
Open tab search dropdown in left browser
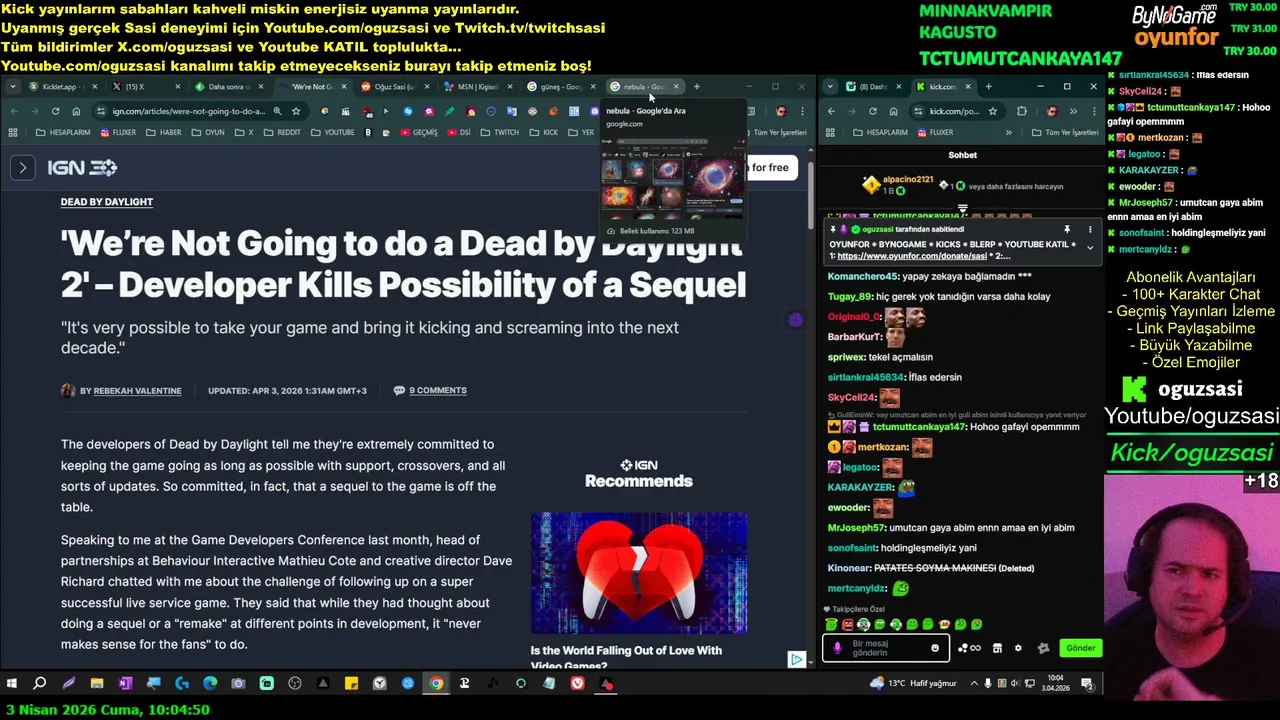12,87
